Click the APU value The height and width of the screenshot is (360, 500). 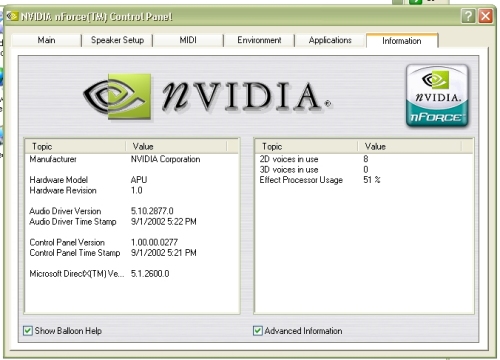click(139, 180)
